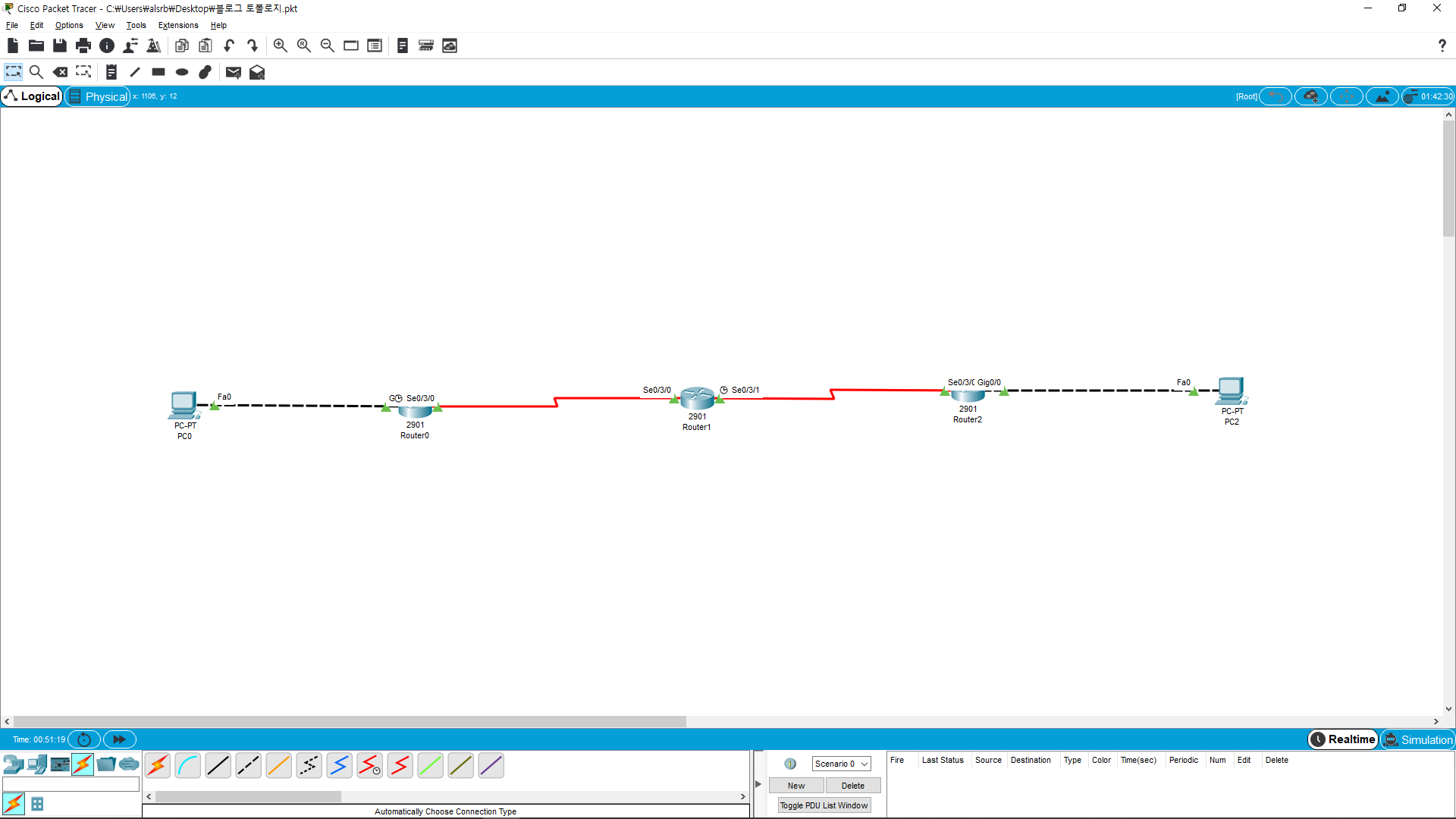This screenshot has width=1456, height=819.
Task: Open the Options menu
Action: [69, 25]
